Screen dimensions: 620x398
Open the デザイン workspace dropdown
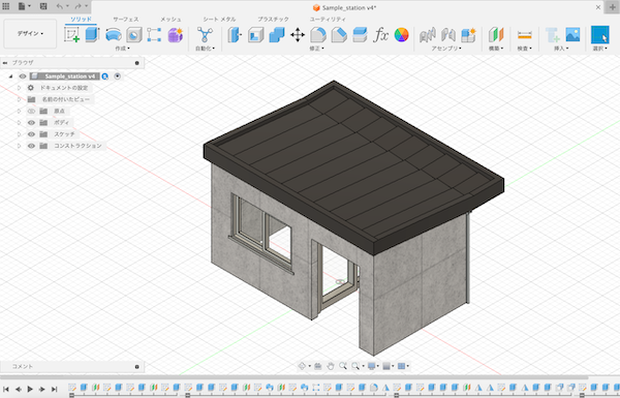click(30, 34)
